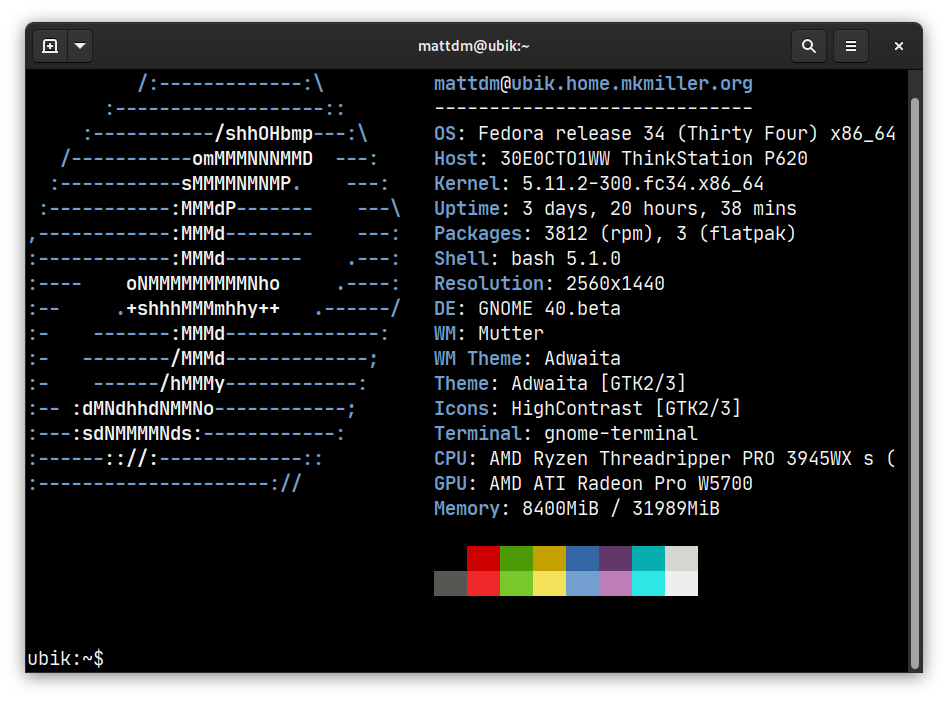948x701 pixels.
Task: Click the bright red color block
Action: click(x=483, y=584)
